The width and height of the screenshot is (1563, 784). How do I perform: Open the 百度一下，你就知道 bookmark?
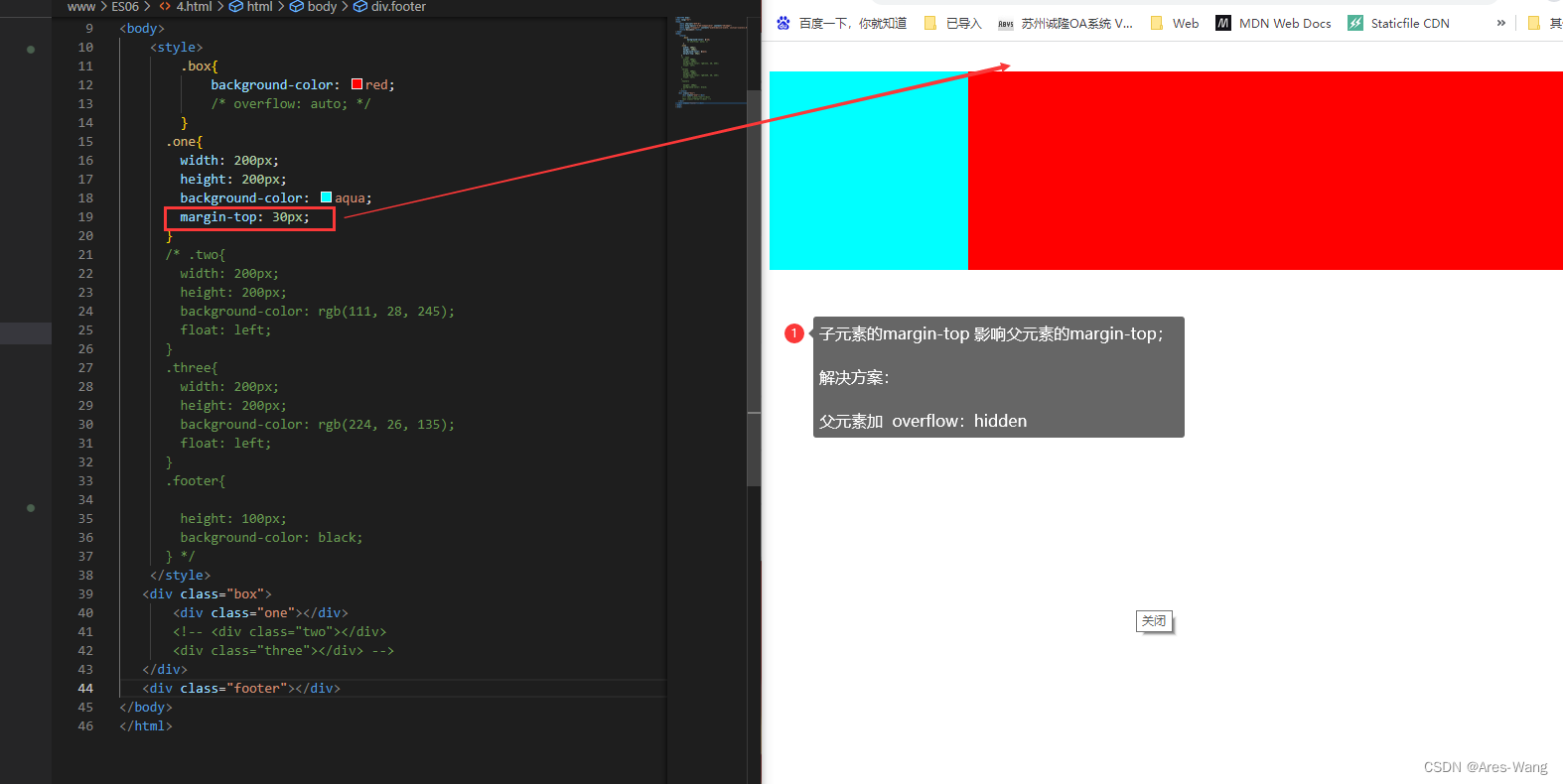(x=853, y=23)
